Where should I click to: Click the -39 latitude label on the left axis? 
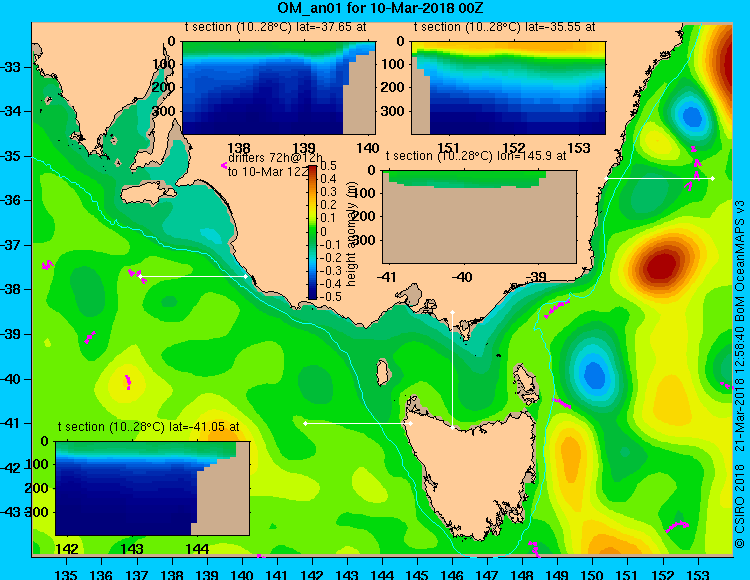(x=11, y=334)
